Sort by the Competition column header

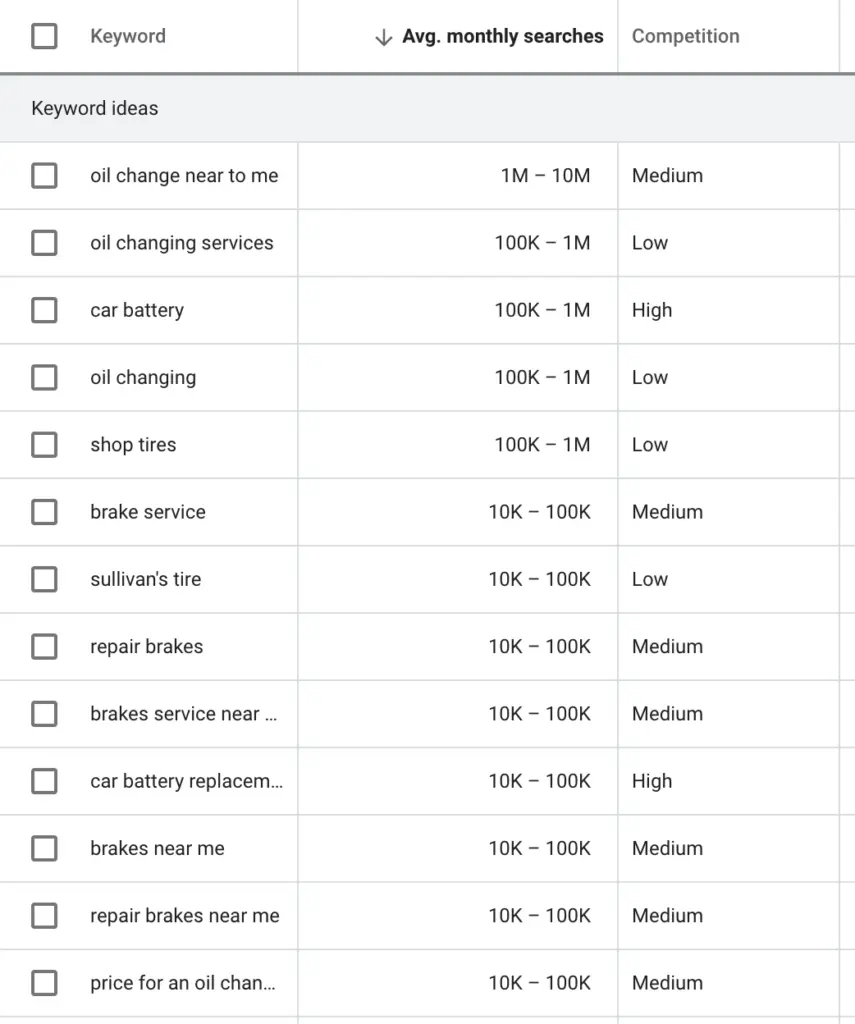click(685, 37)
